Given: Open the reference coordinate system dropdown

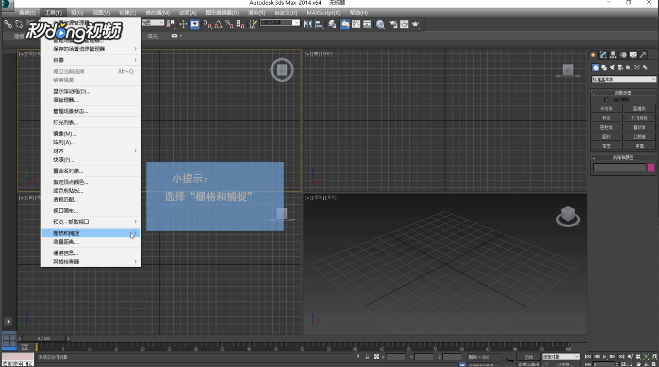Looking at the screenshot, I should pyautogui.click(x=153, y=23).
